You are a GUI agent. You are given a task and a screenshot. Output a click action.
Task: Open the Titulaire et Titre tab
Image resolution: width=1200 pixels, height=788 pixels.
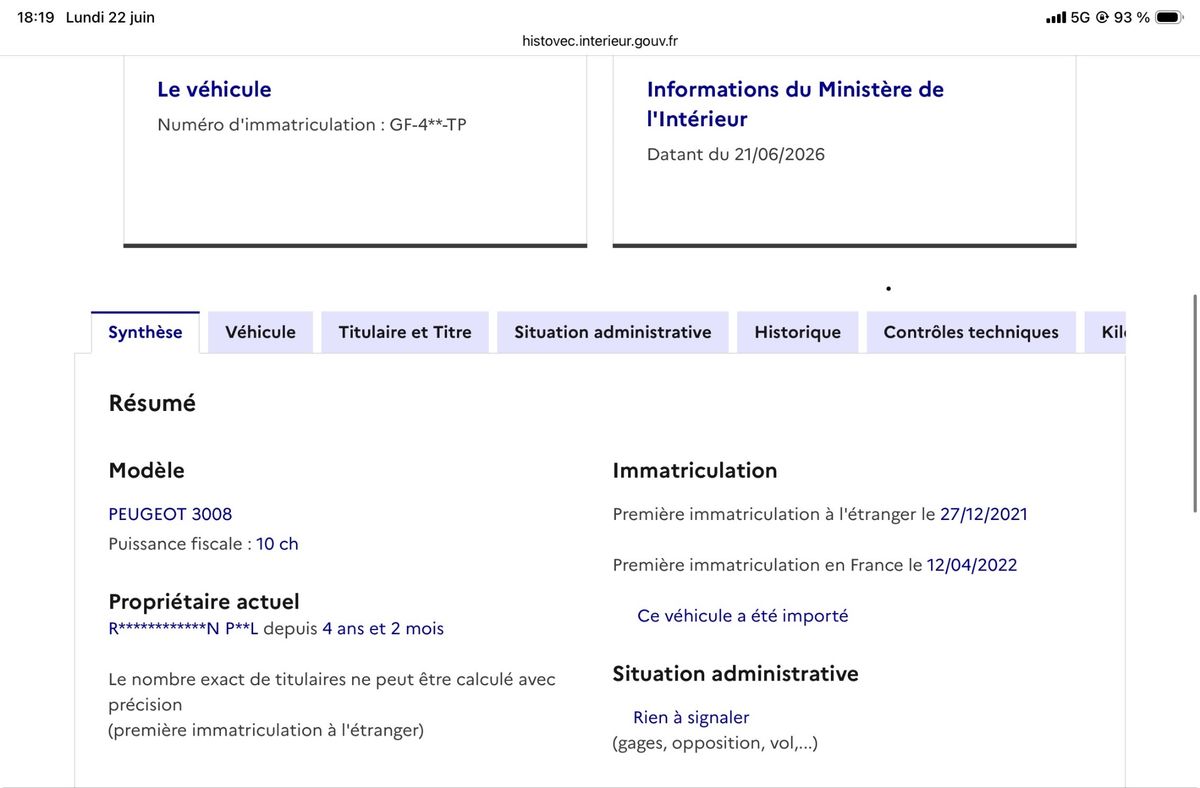click(x=405, y=332)
